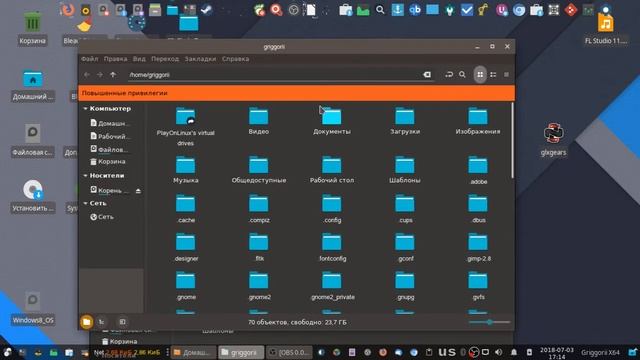The height and width of the screenshot is (360, 640).
Task: Collapse the Носители section
Action: [85, 176]
